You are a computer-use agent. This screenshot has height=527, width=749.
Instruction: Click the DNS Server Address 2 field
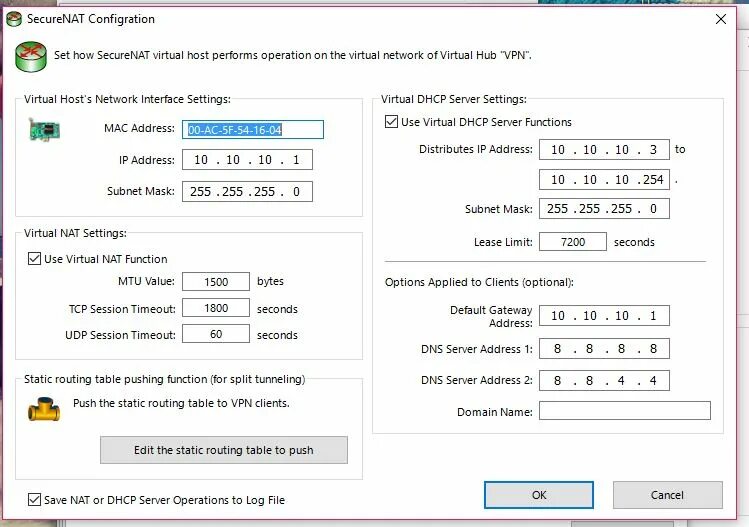tap(604, 381)
